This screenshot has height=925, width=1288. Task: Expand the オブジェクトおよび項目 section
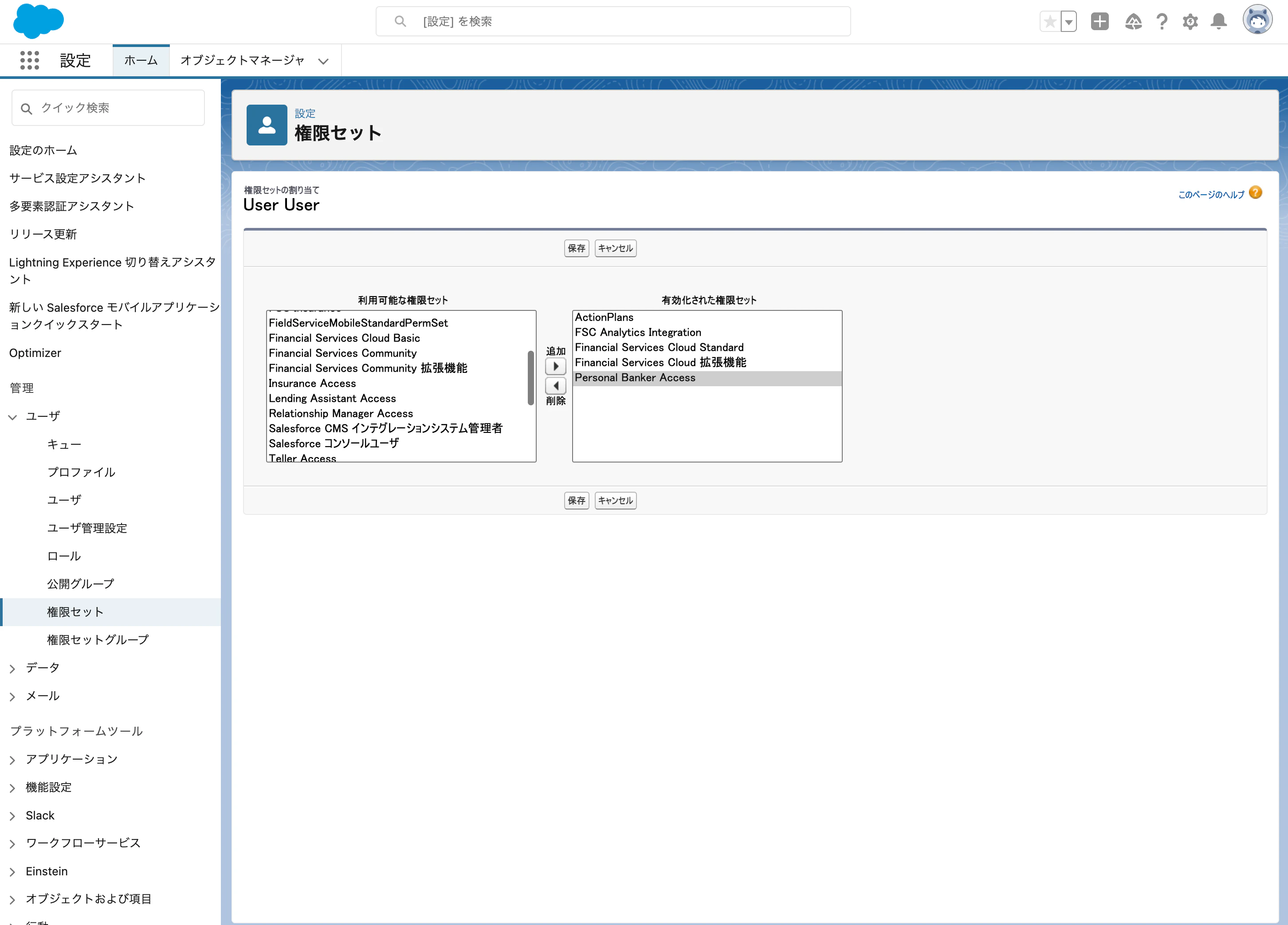12,899
